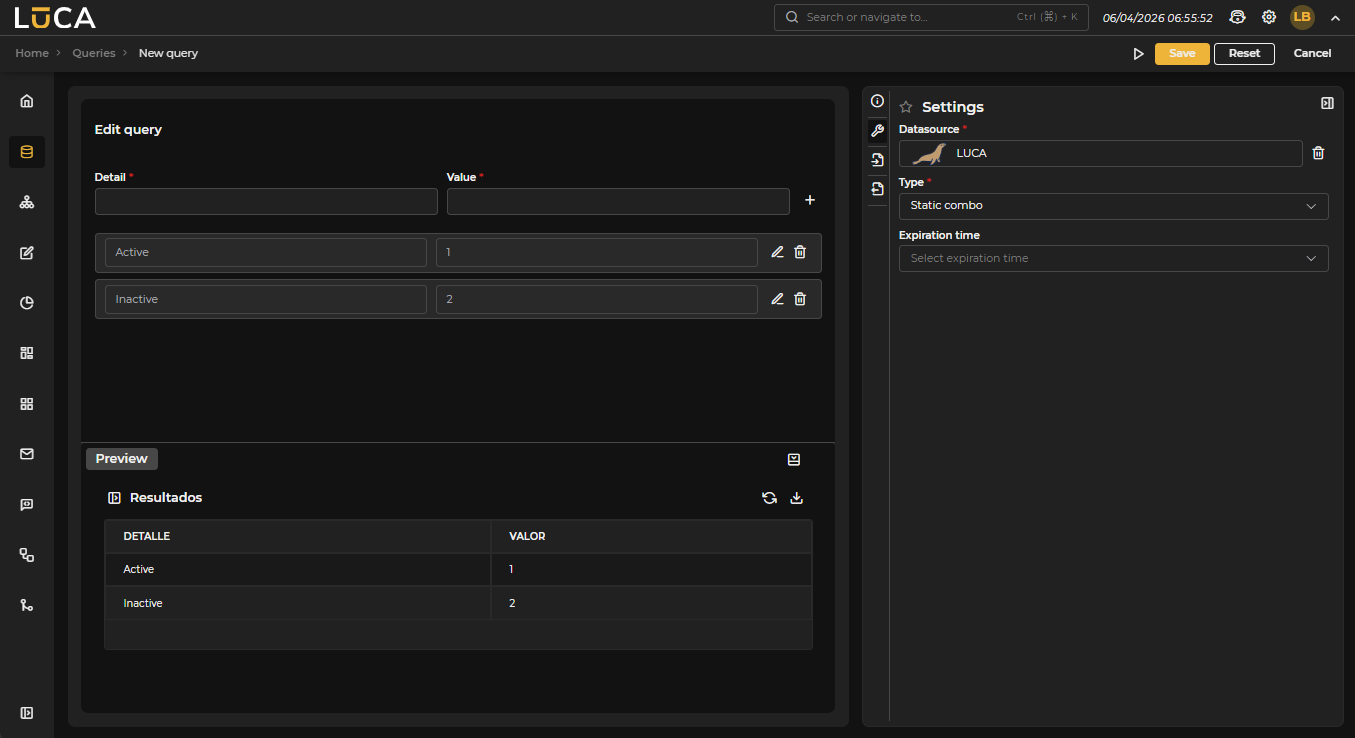1355x738 pixels.
Task: Expand the Expiration time dropdown
Action: (x=1113, y=258)
